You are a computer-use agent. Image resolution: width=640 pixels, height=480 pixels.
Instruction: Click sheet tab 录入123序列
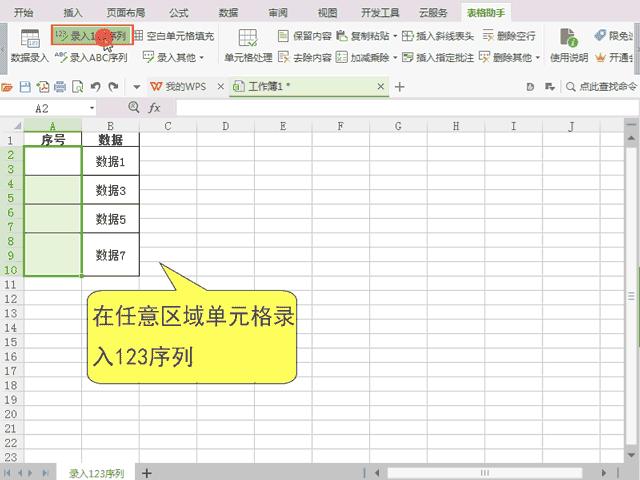[96, 473]
